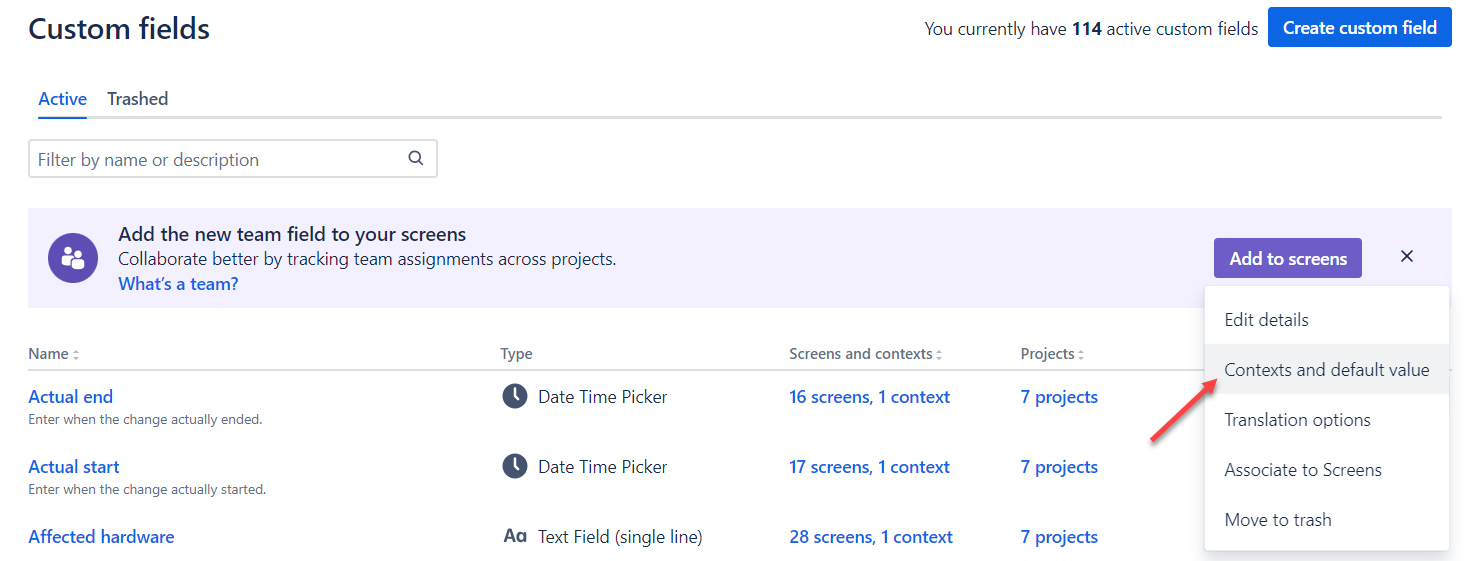The image size is (1482, 561).
Task: Click the search magnifier icon in filter box
Action: (x=416, y=158)
